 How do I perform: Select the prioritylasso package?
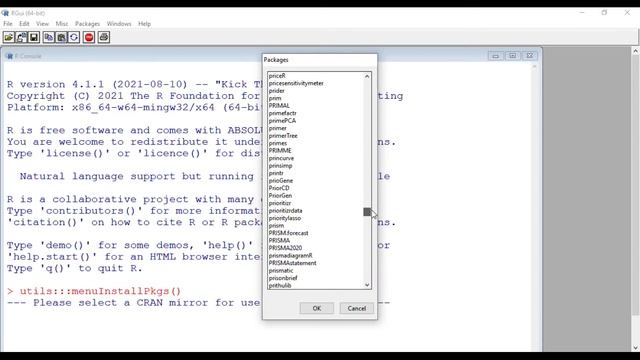click(284, 218)
